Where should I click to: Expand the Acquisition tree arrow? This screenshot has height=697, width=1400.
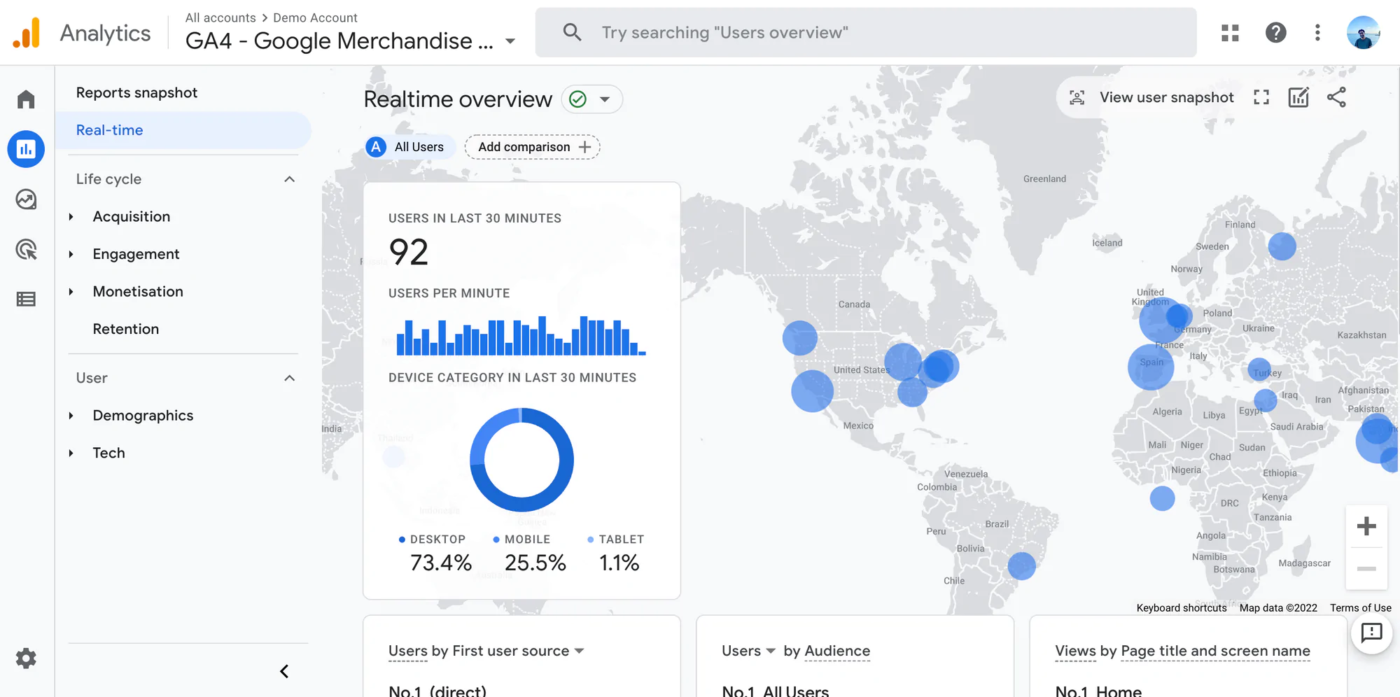click(x=71, y=217)
